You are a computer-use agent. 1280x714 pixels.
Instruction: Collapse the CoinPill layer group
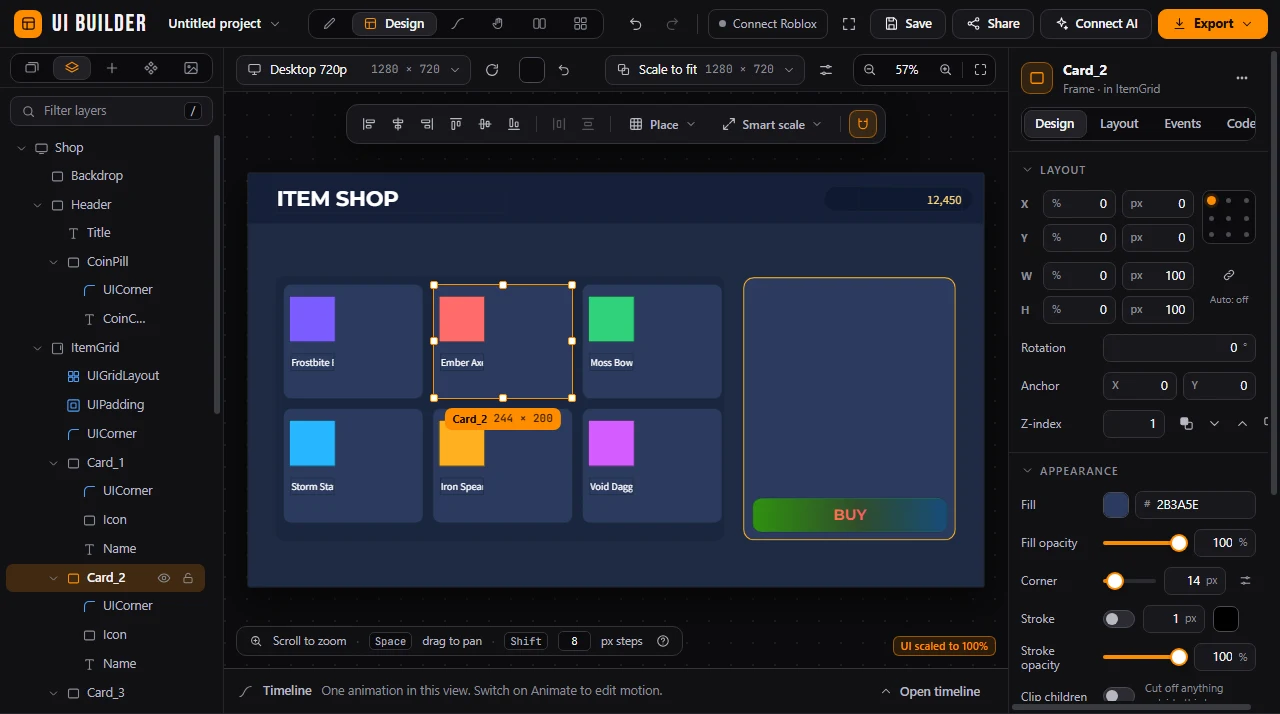point(54,262)
